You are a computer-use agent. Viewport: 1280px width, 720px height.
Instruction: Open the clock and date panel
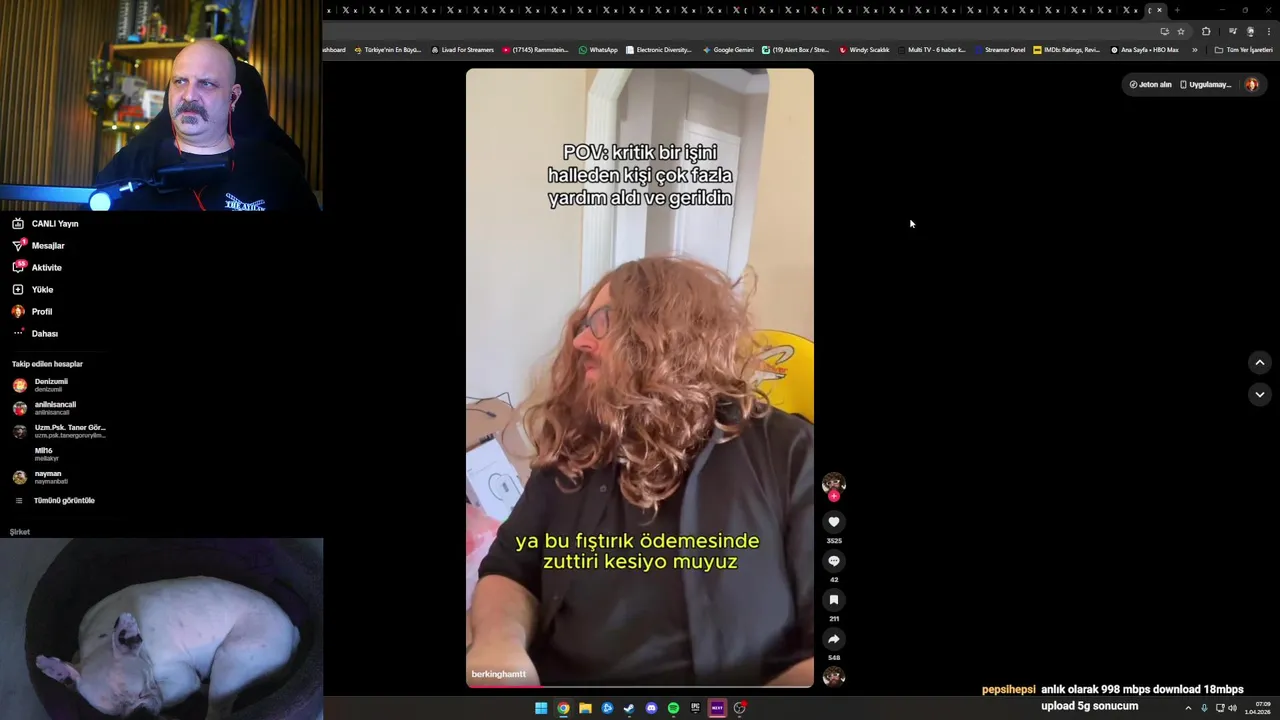[x=1258, y=708]
